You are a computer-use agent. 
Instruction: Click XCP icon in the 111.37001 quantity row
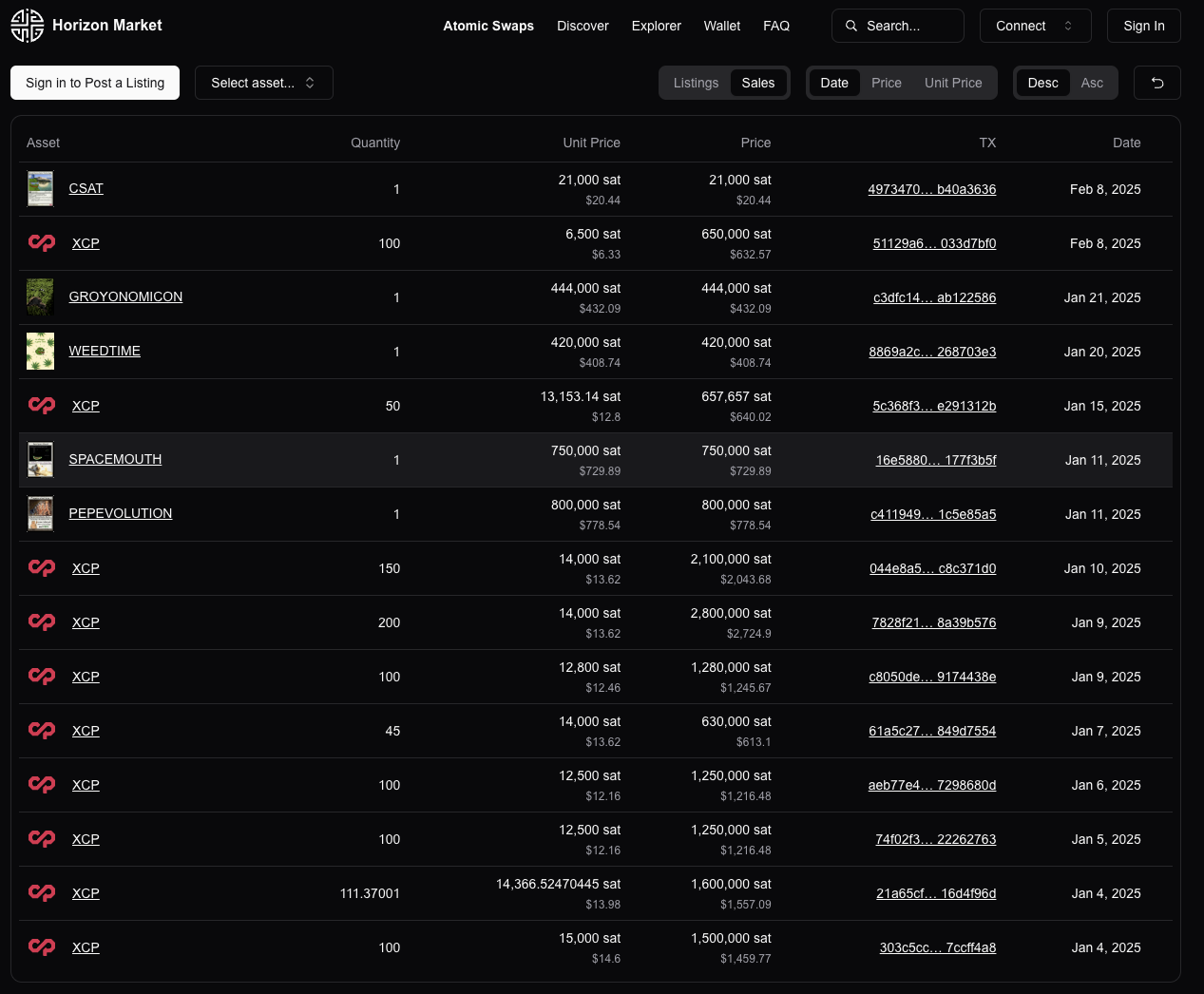42,893
